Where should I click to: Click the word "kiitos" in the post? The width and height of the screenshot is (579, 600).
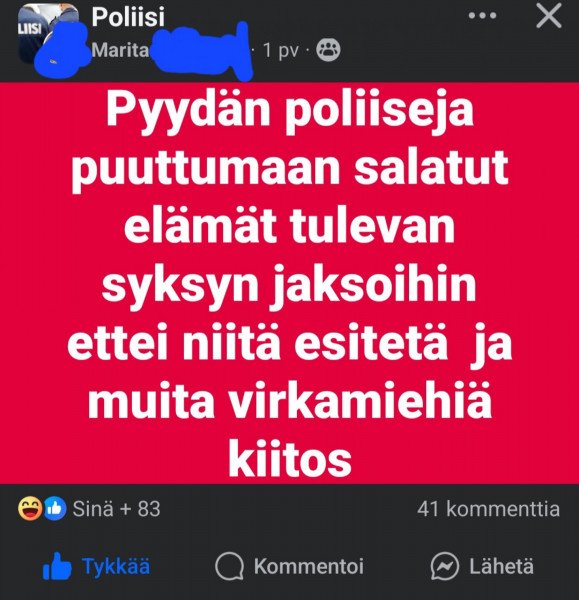(x=290, y=459)
